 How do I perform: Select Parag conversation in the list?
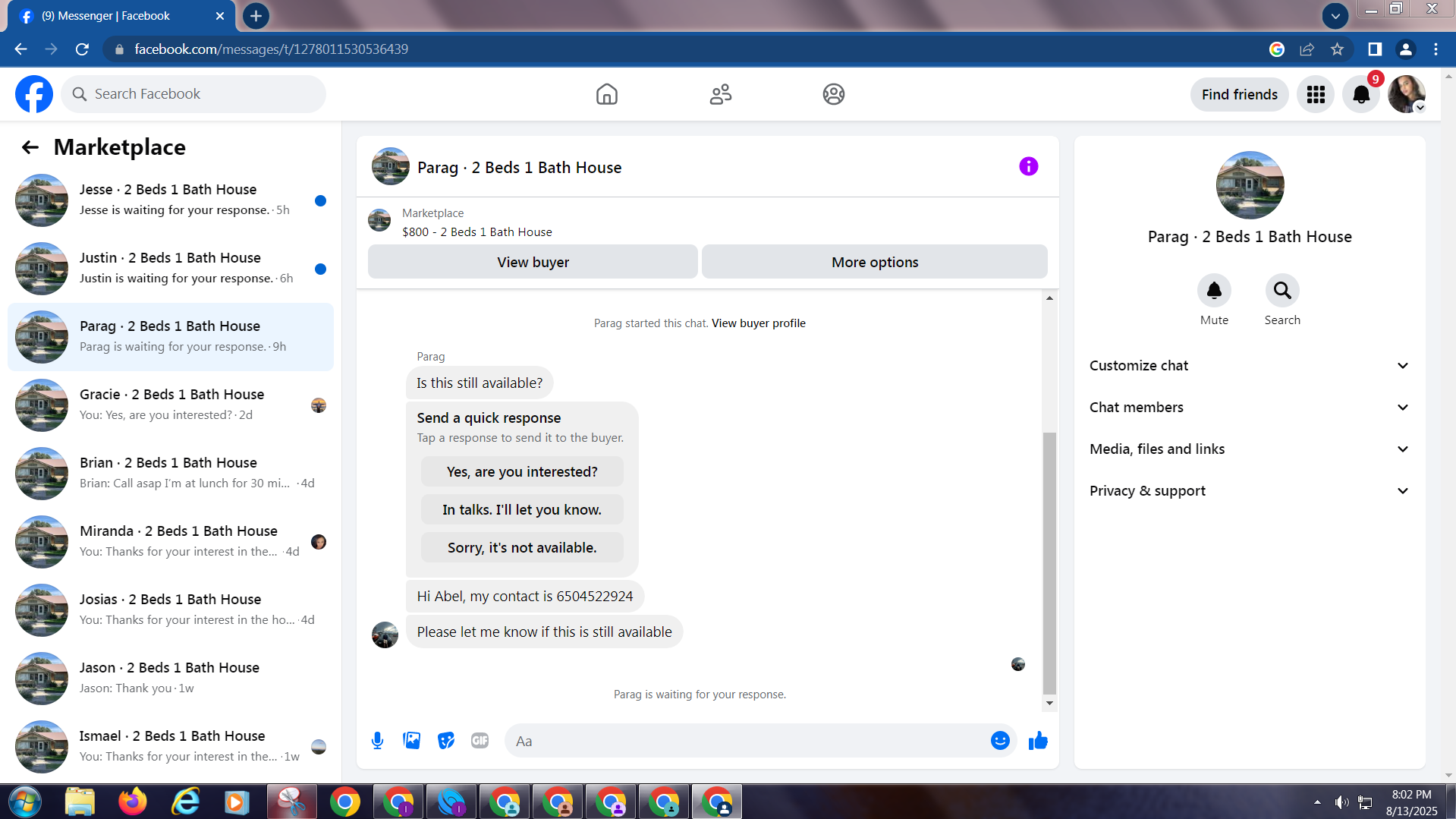(x=171, y=337)
